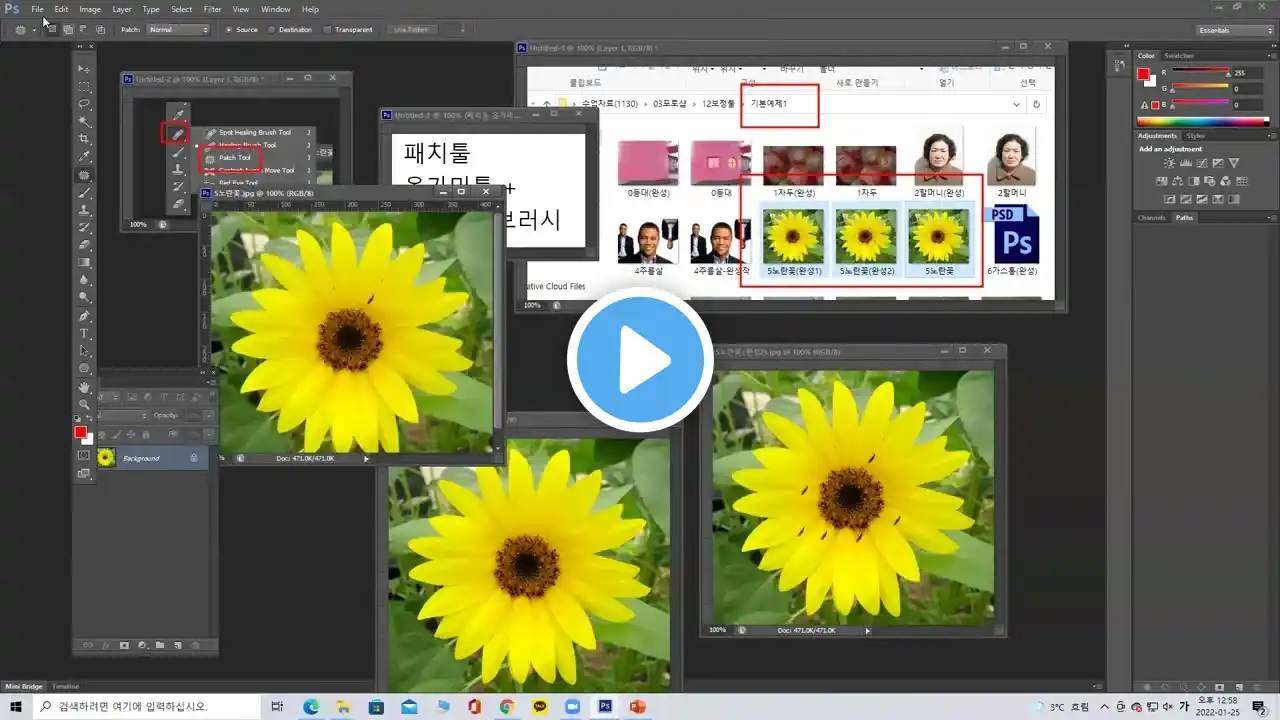Select the Magic Wand tool

[x=85, y=121]
